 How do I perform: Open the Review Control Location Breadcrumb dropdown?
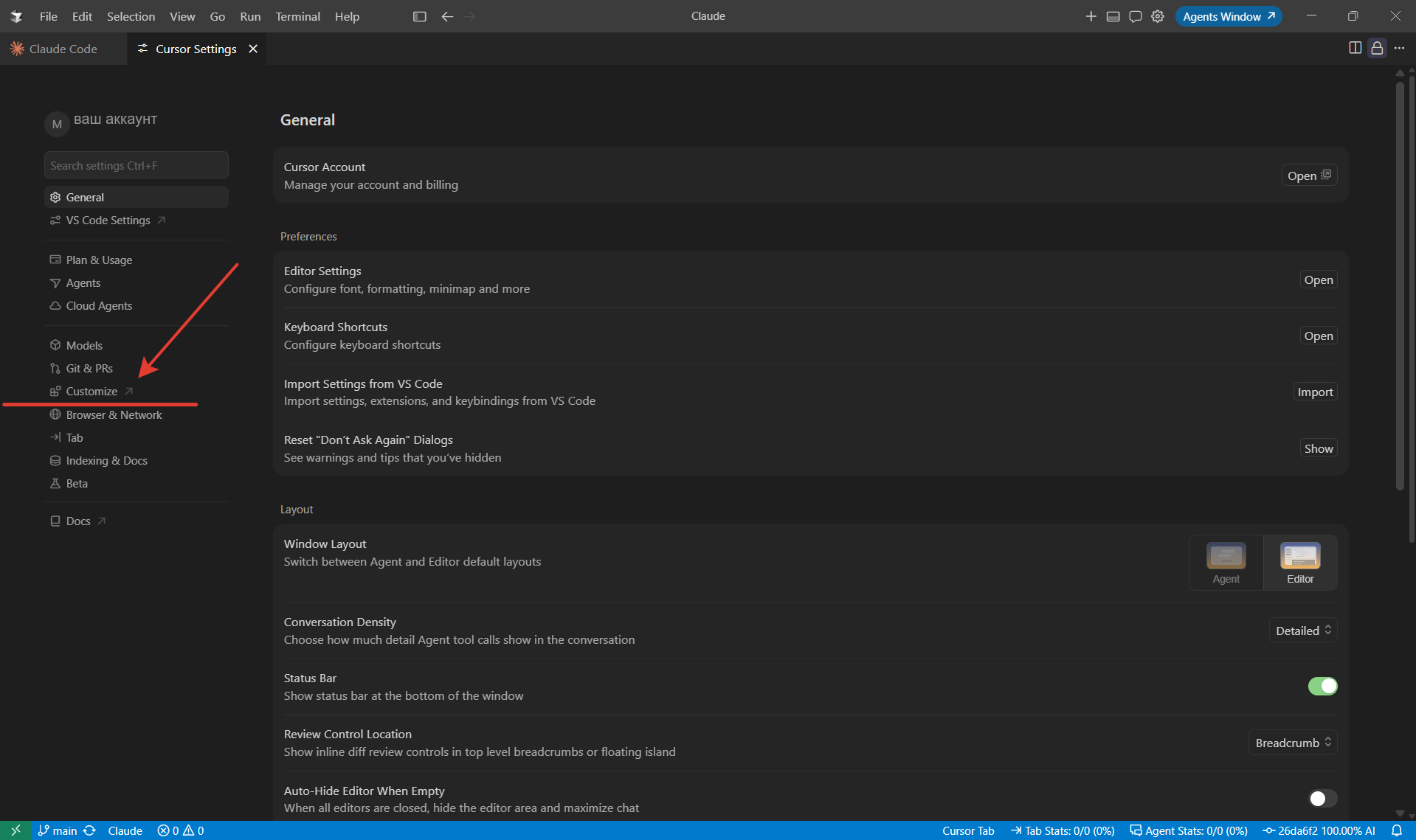[x=1293, y=743]
